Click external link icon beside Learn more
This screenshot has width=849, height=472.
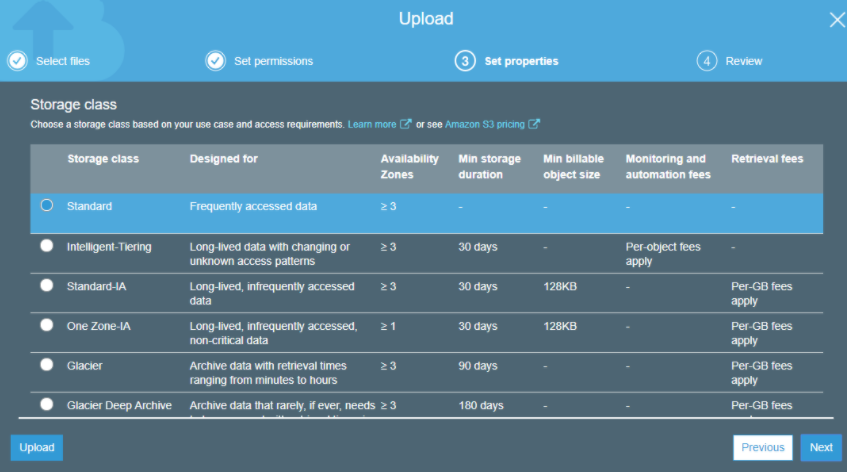pos(405,124)
